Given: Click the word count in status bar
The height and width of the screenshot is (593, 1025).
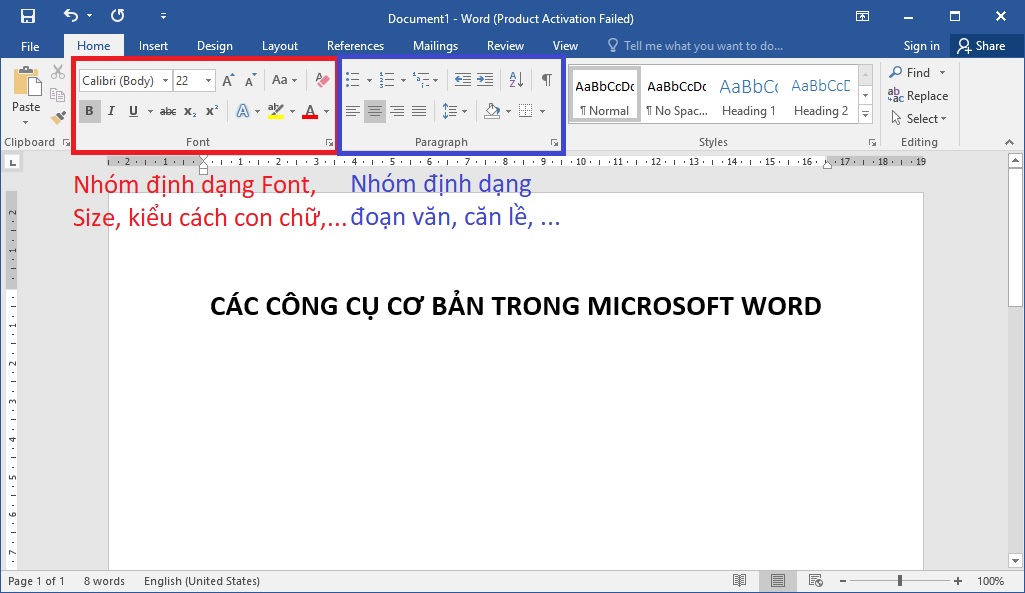Looking at the screenshot, I should 104,580.
